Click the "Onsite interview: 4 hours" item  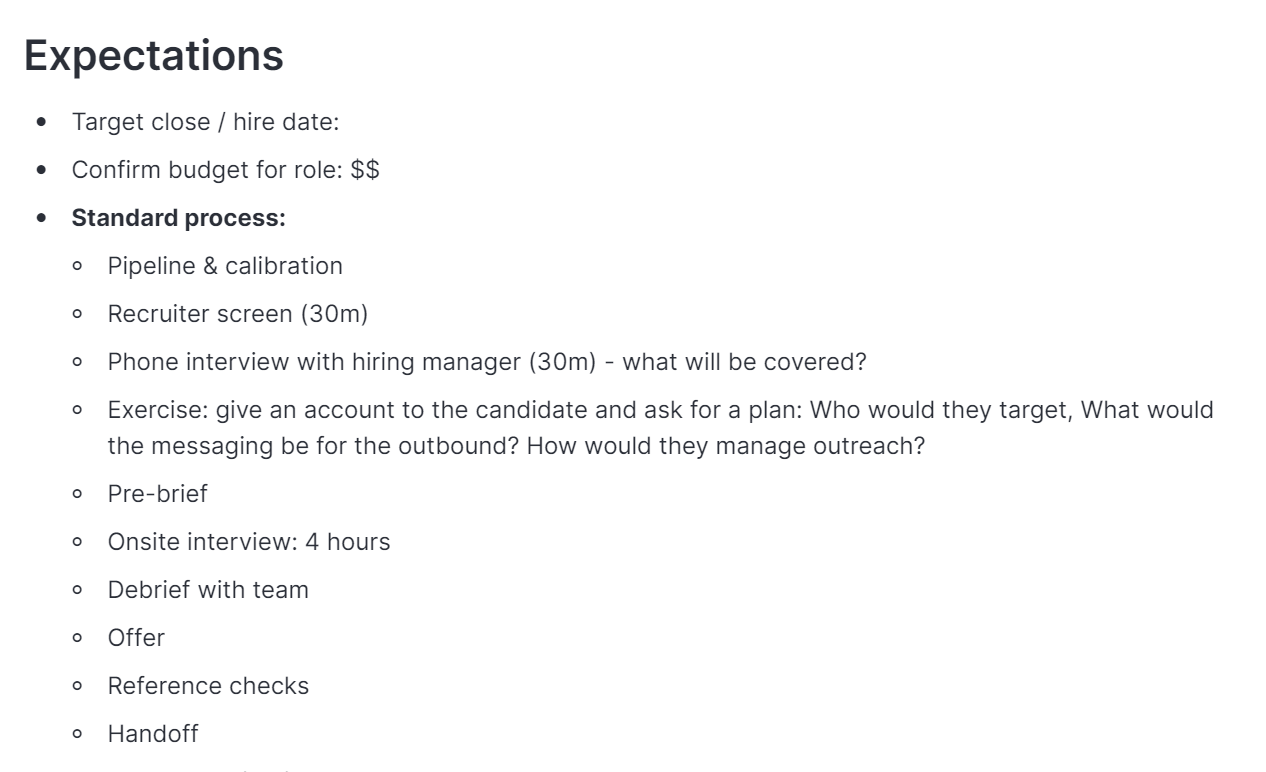coord(249,542)
